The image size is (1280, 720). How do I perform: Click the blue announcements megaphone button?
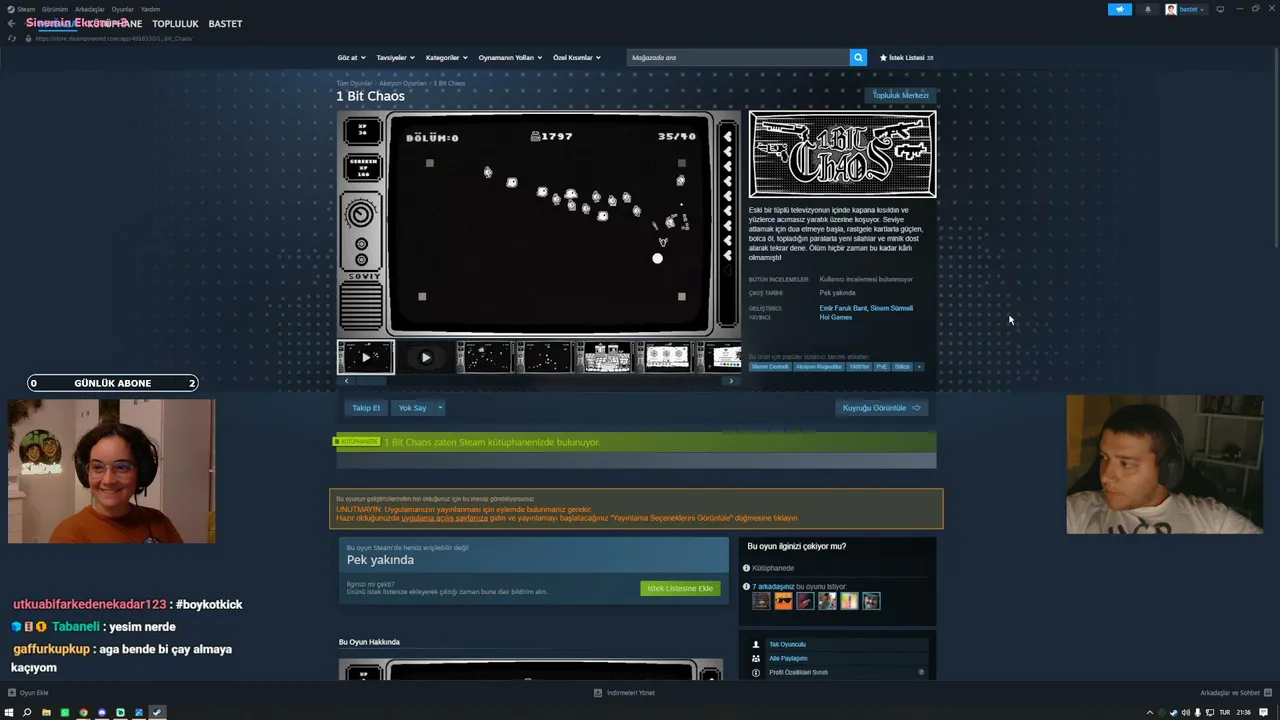(x=1120, y=9)
